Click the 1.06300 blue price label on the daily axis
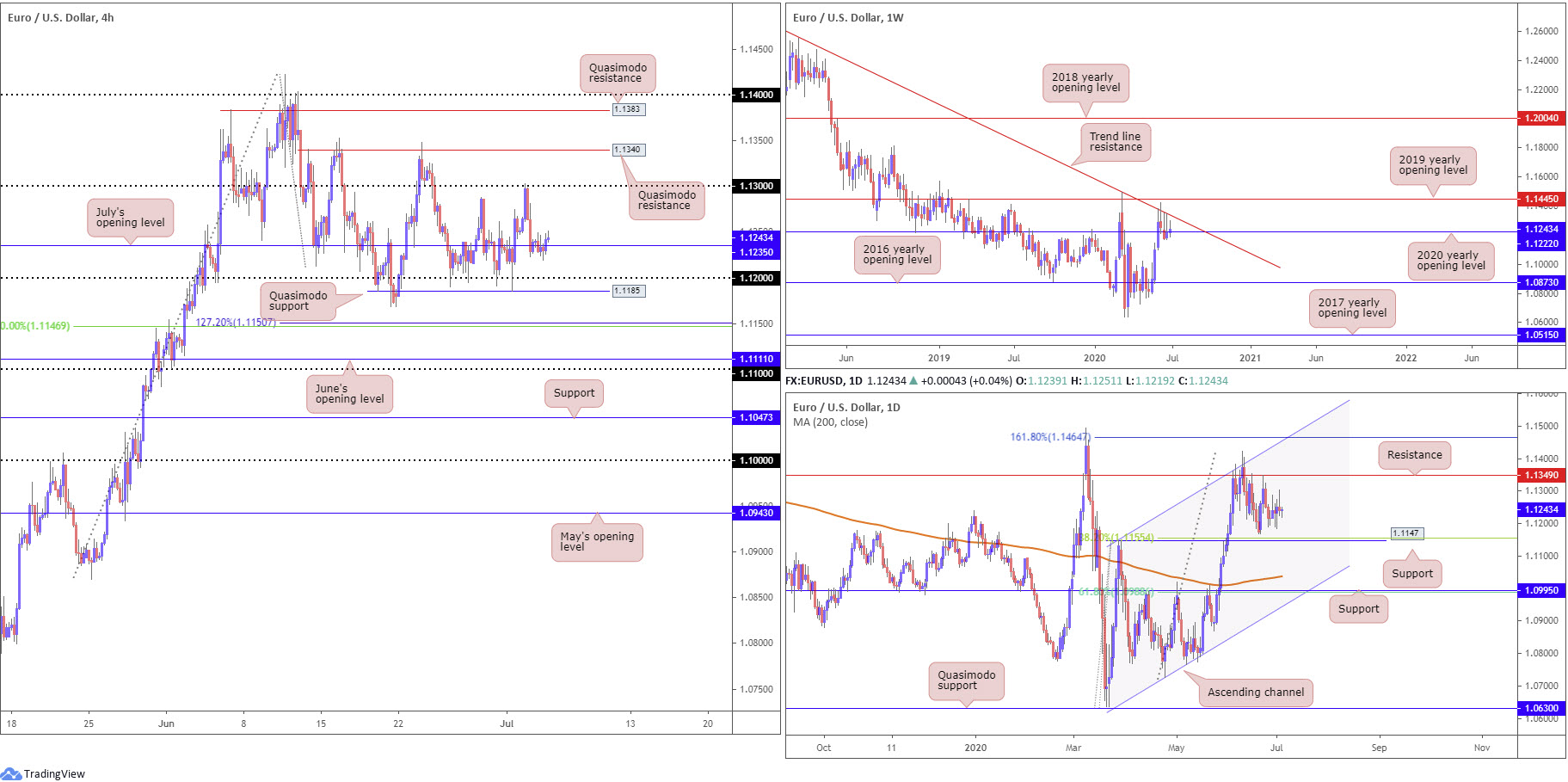 (1541, 708)
